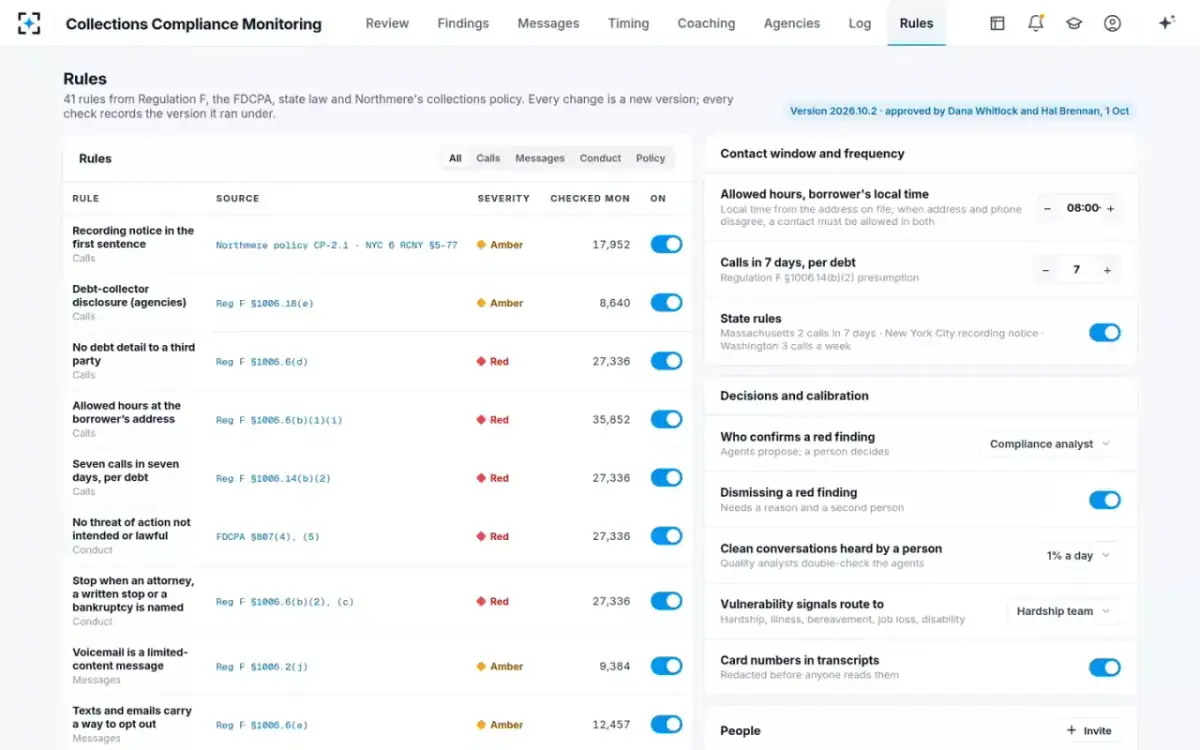Toggle Stop when an attorney rule

pos(666,601)
